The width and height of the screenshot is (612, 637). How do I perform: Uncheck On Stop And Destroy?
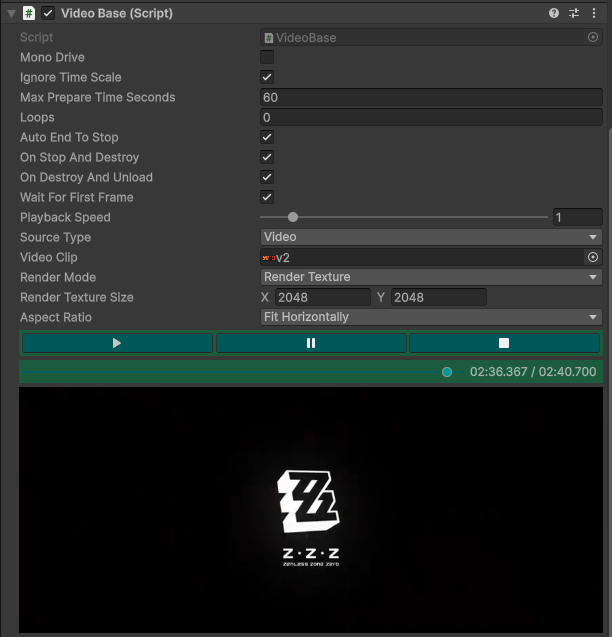267,157
